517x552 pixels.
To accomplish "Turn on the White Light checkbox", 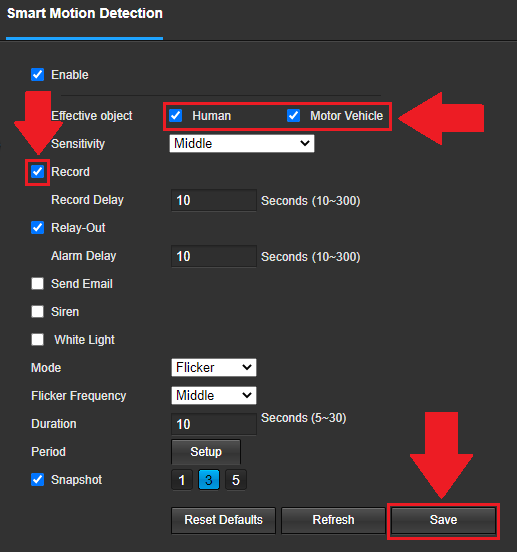I will pyautogui.click(x=37, y=340).
